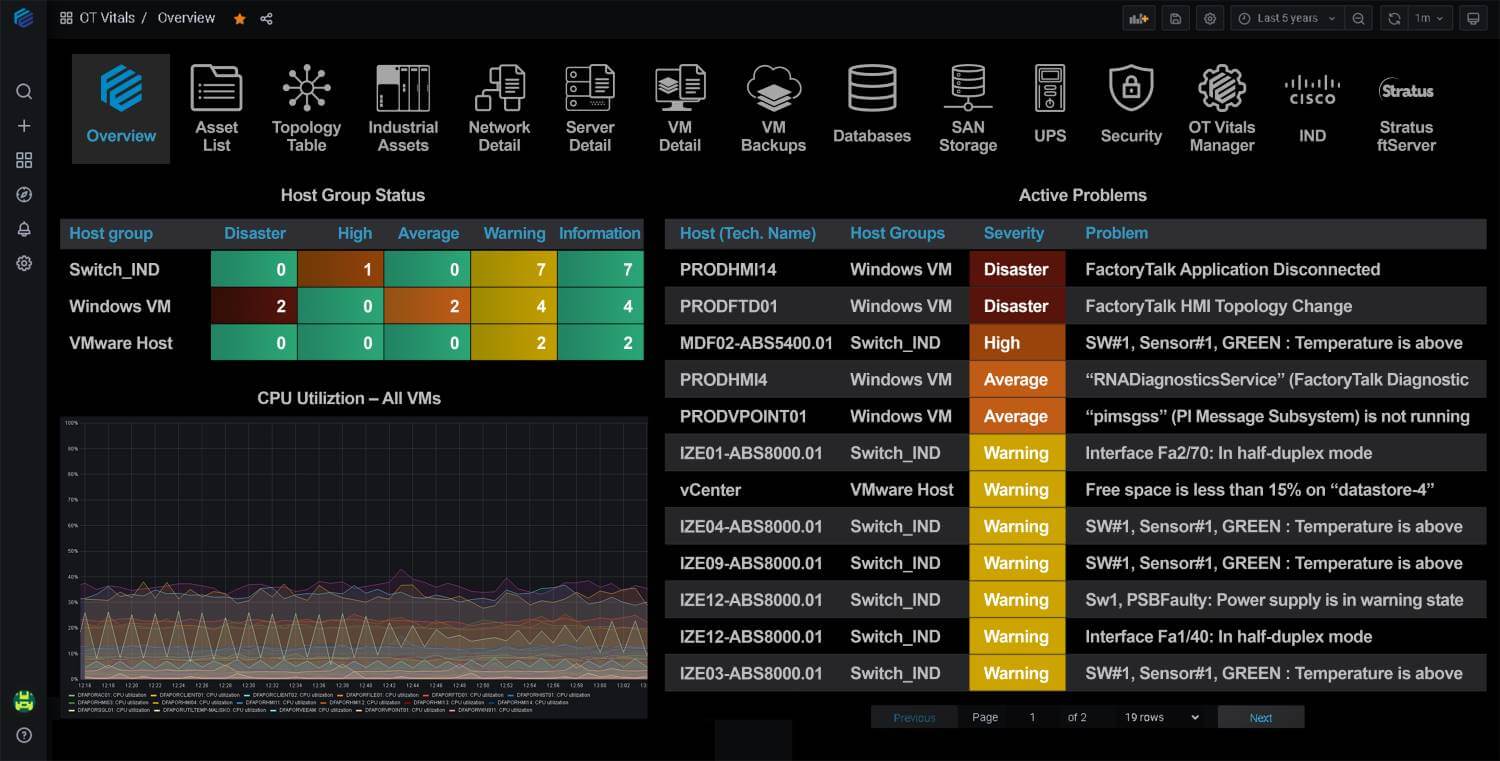Open the help question mark icon
The width and height of the screenshot is (1500, 761).
click(x=24, y=735)
